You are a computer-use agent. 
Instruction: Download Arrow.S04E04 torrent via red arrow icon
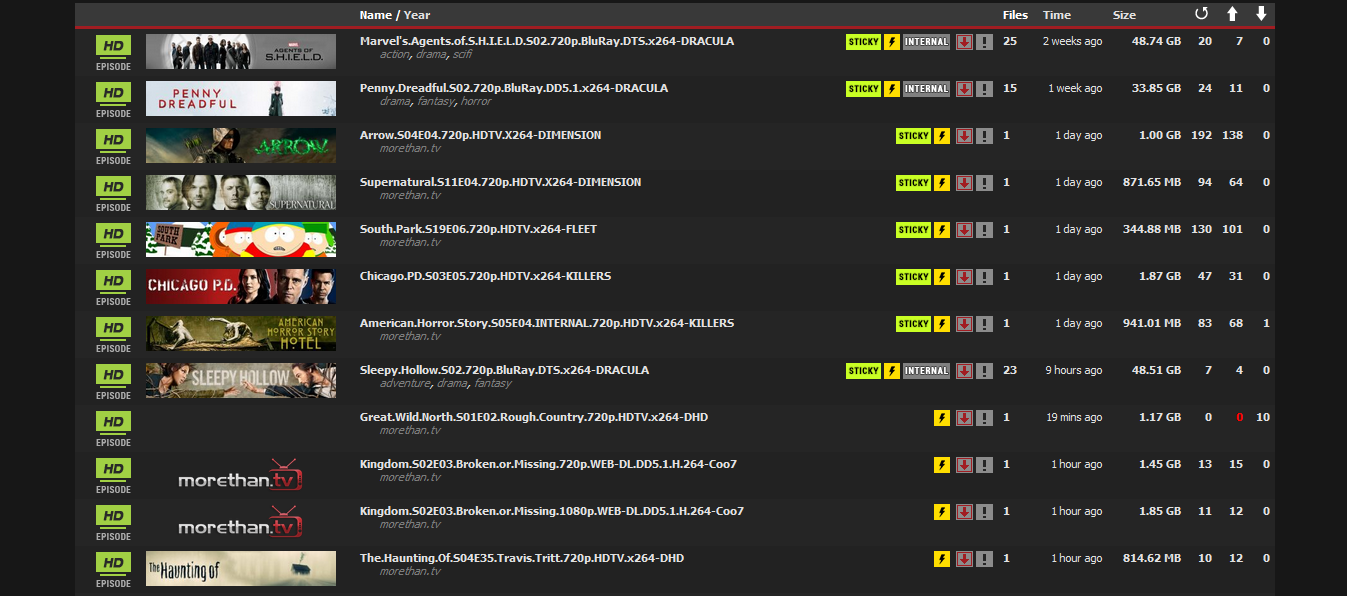pos(964,136)
